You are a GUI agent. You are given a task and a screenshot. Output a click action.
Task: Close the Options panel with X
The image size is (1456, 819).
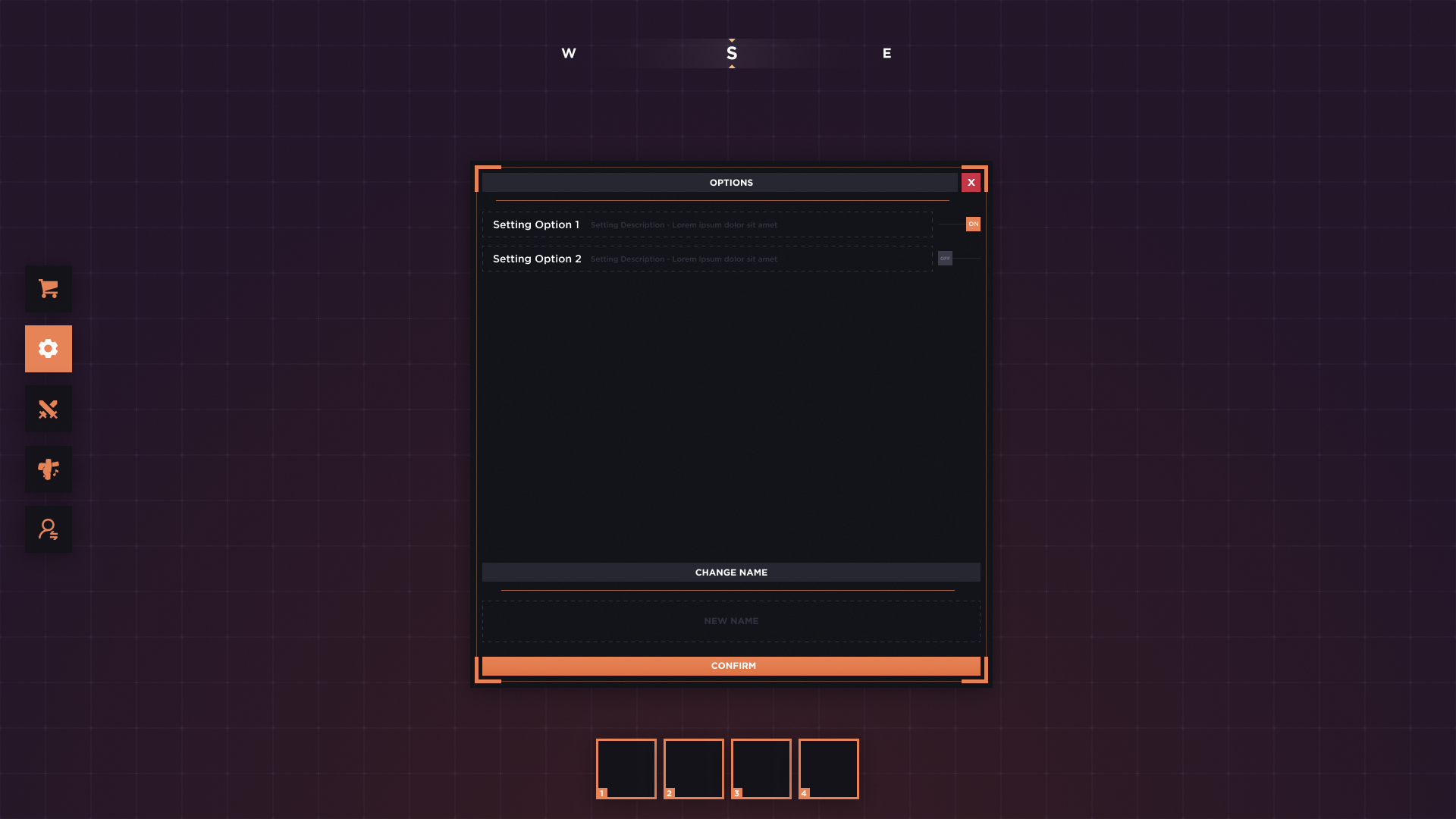[971, 183]
